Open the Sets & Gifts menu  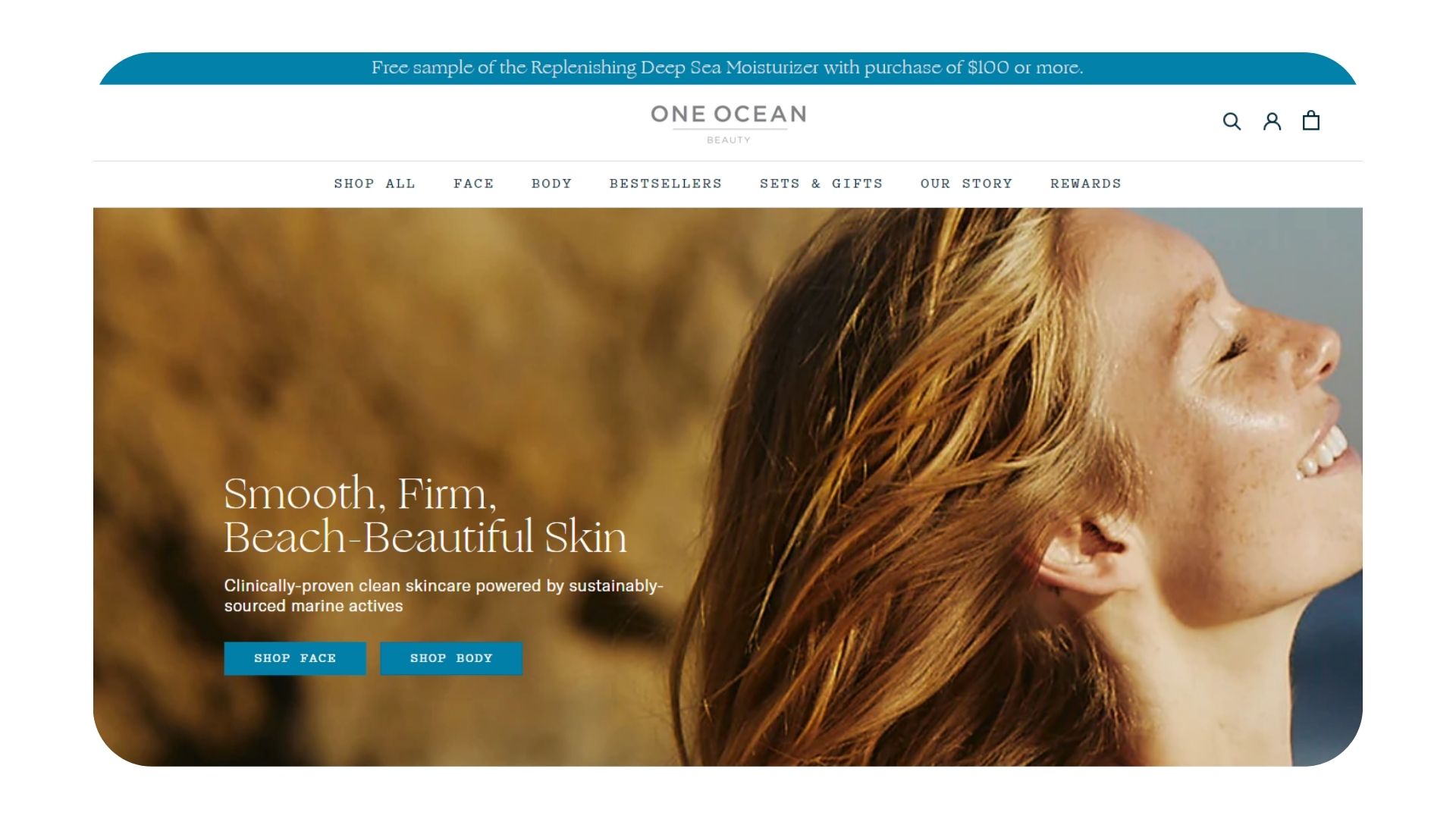pyautogui.click(x=821, y=184)
